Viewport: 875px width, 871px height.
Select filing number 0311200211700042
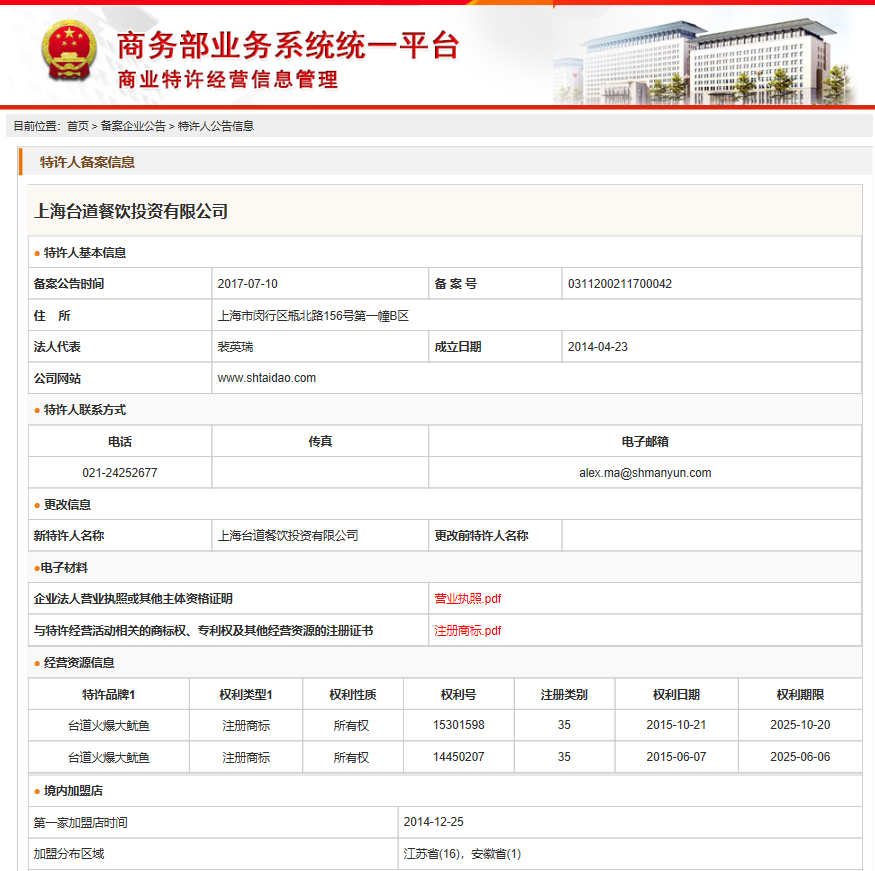619,283
